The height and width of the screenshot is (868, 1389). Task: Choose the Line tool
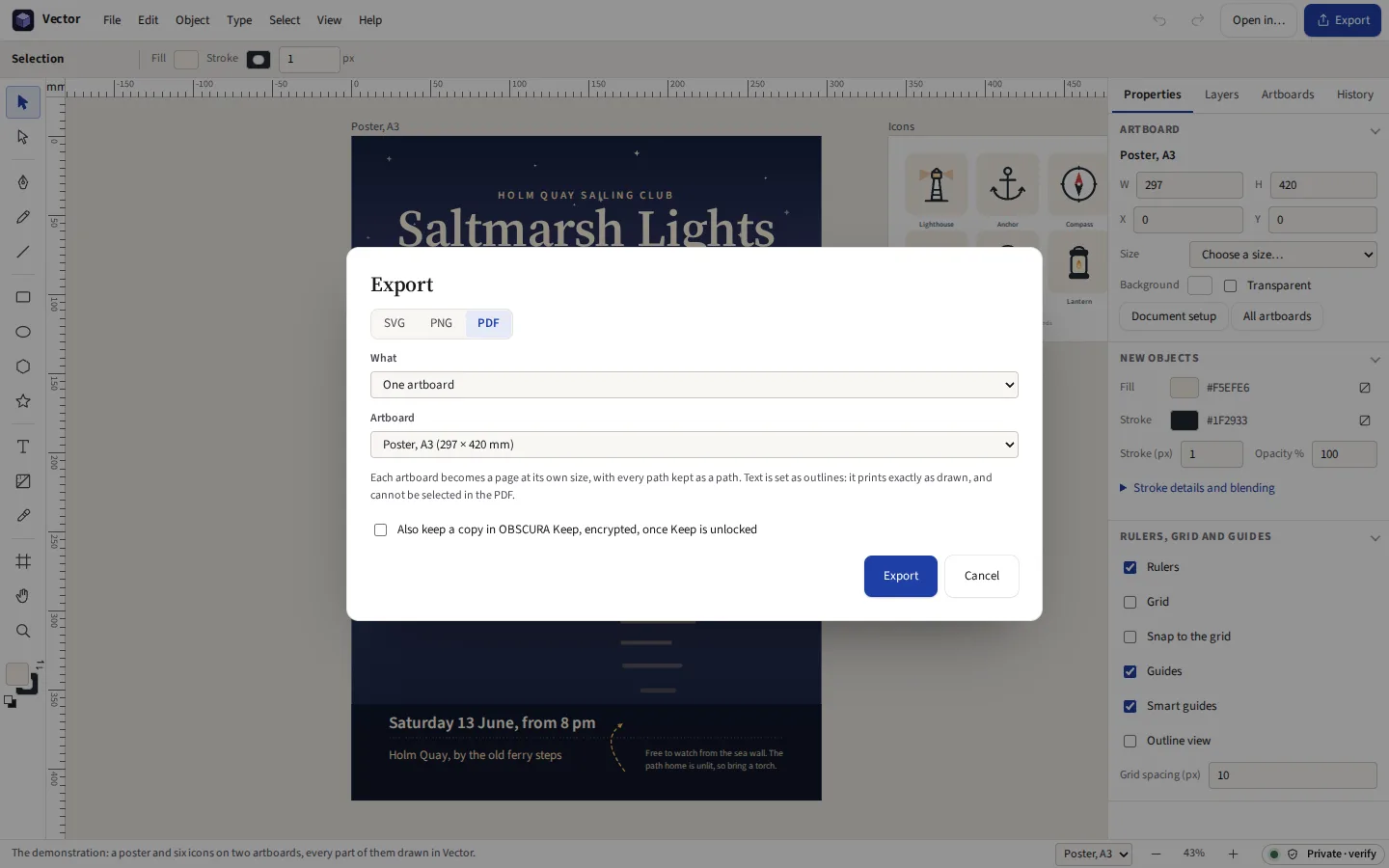(23, 252)
